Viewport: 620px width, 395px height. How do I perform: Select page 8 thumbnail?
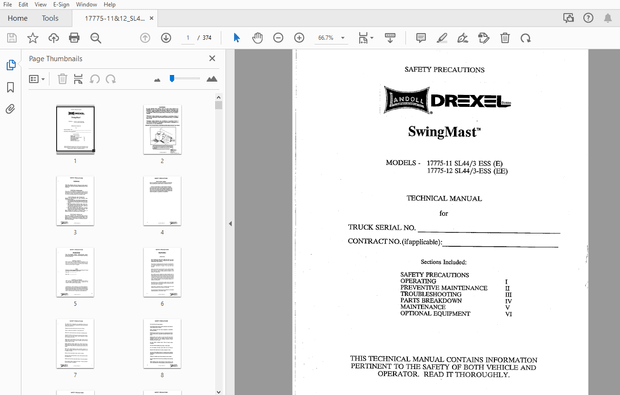[x=162, y=344]
